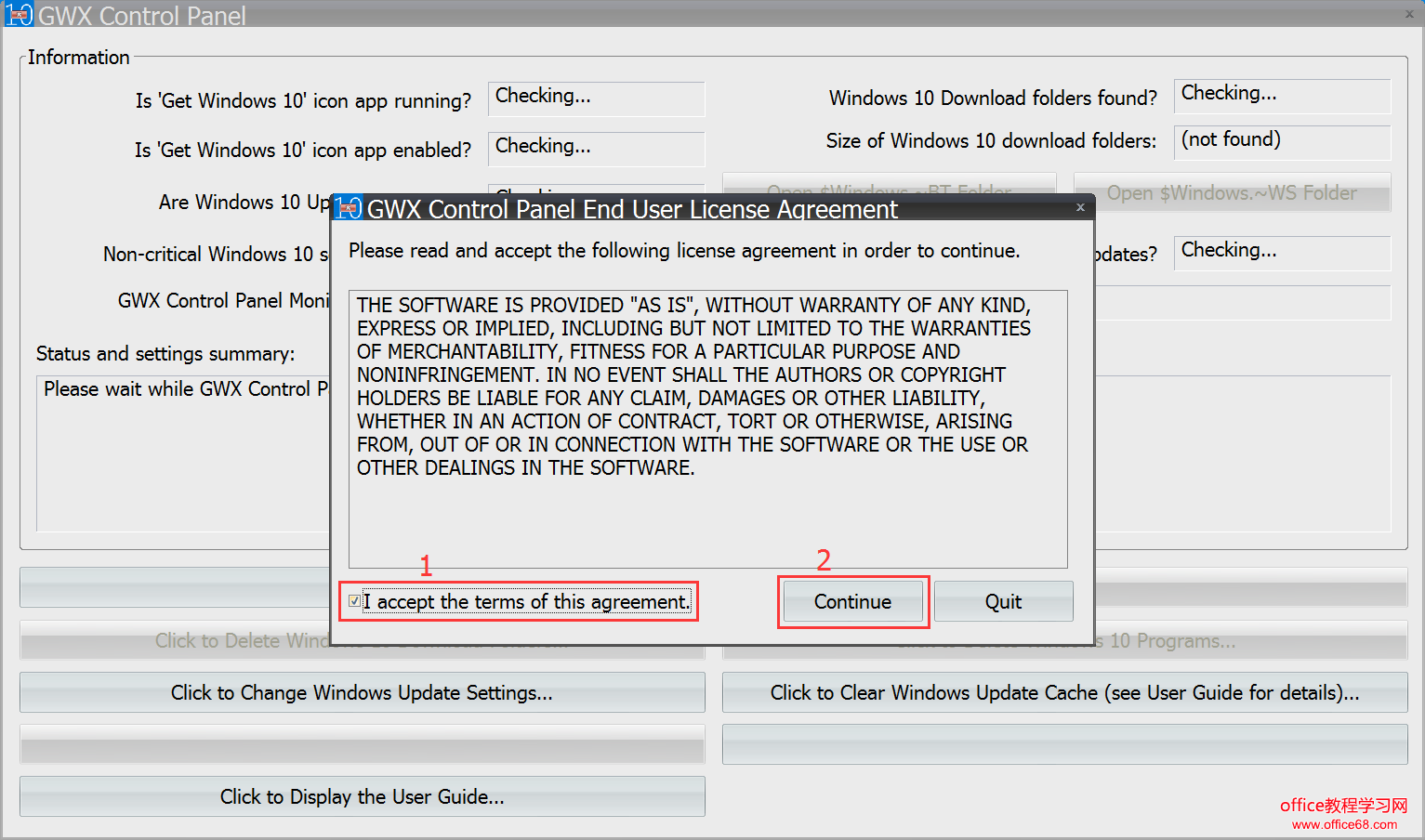Clear the Windows Update Cache
The width and height of the screenshot is (1425, 840).
click(x=1063, y=692)
